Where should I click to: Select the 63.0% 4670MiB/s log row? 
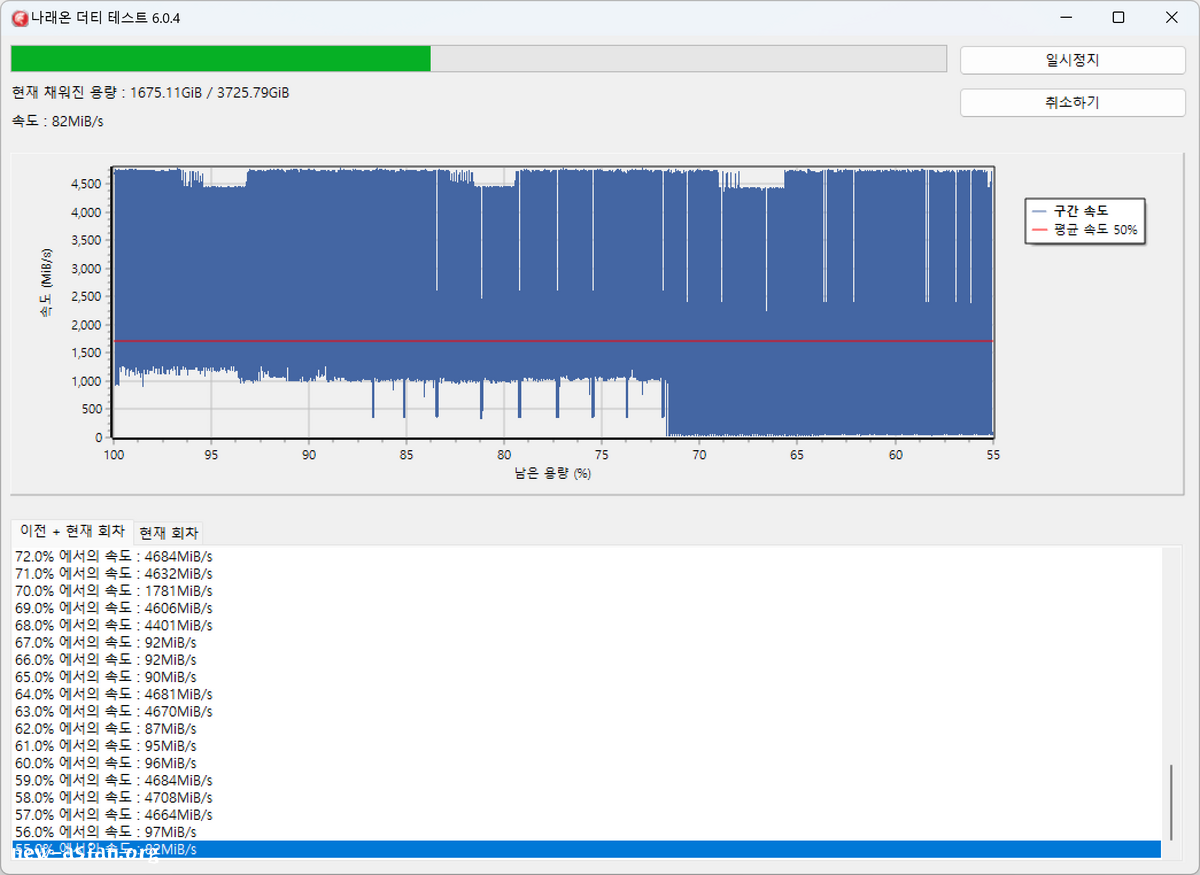pos(586,711)
